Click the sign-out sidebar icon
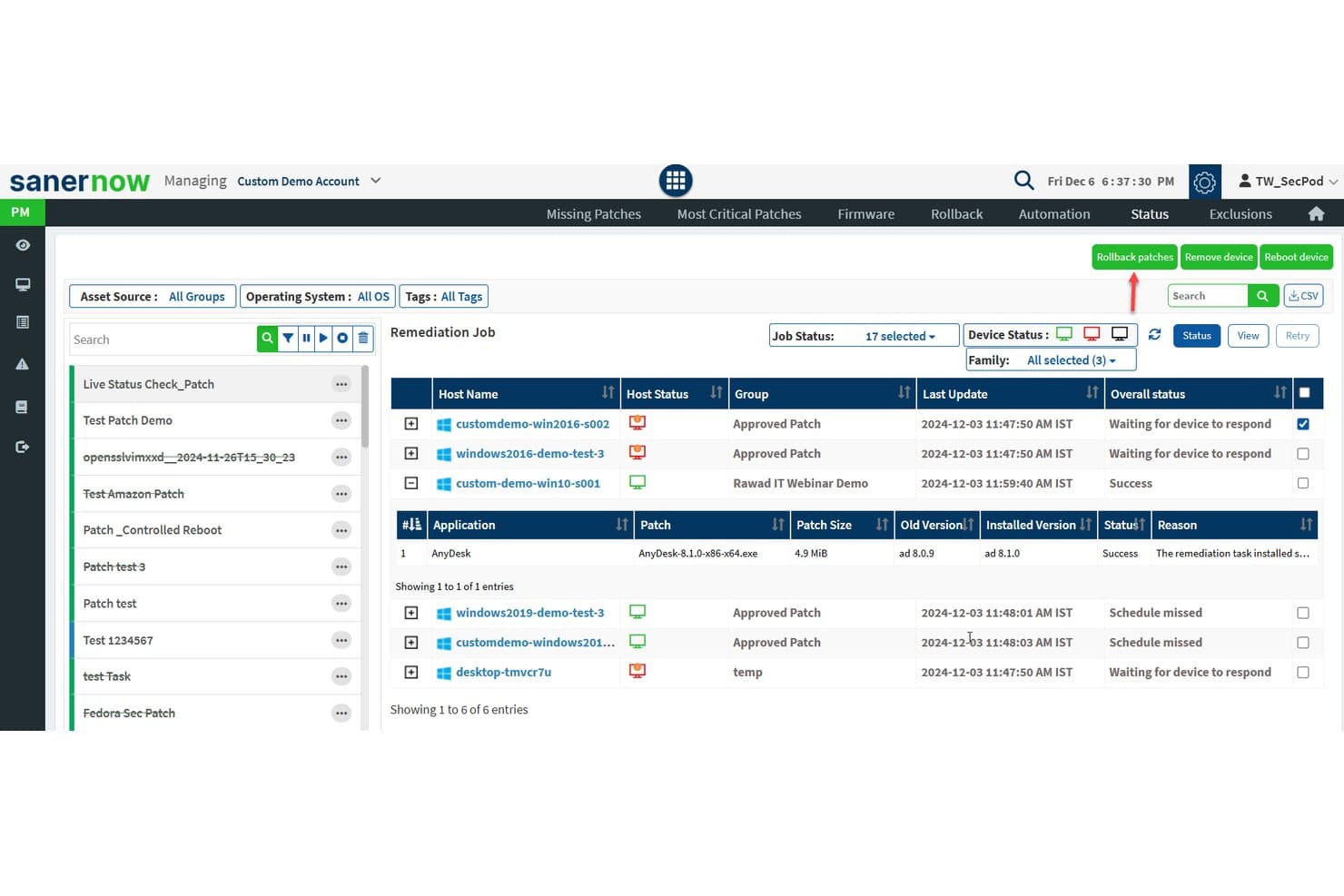This screenshot has height=896, width=1344. [23, 447]
